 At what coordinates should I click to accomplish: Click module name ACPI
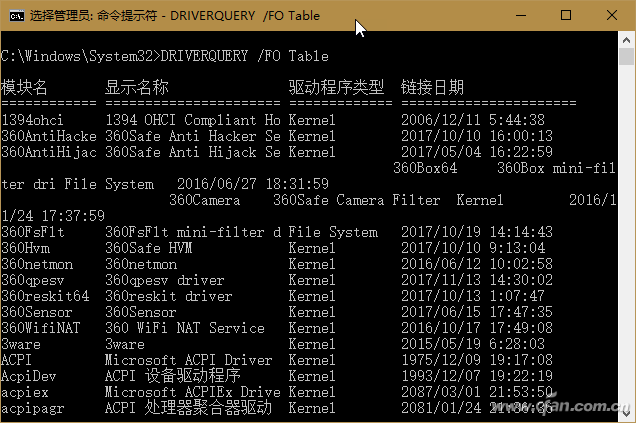click(16, 360)
